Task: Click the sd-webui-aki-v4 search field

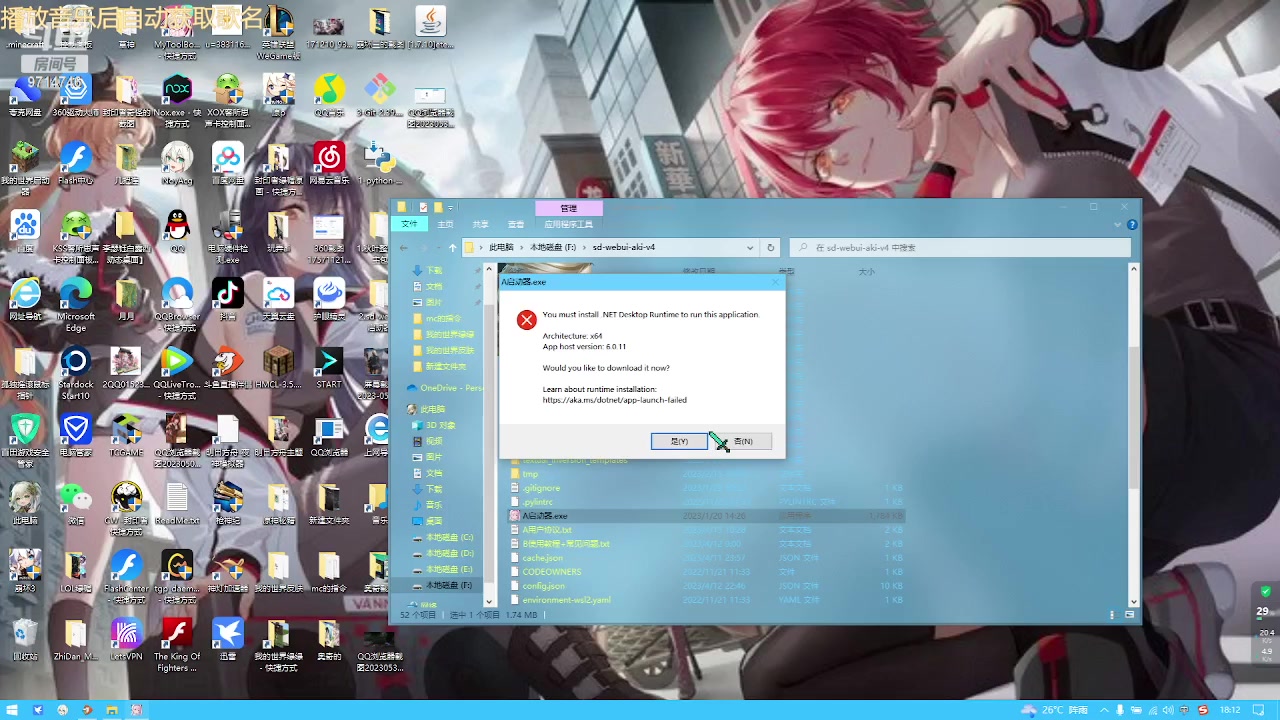Action: click(961, 247)
